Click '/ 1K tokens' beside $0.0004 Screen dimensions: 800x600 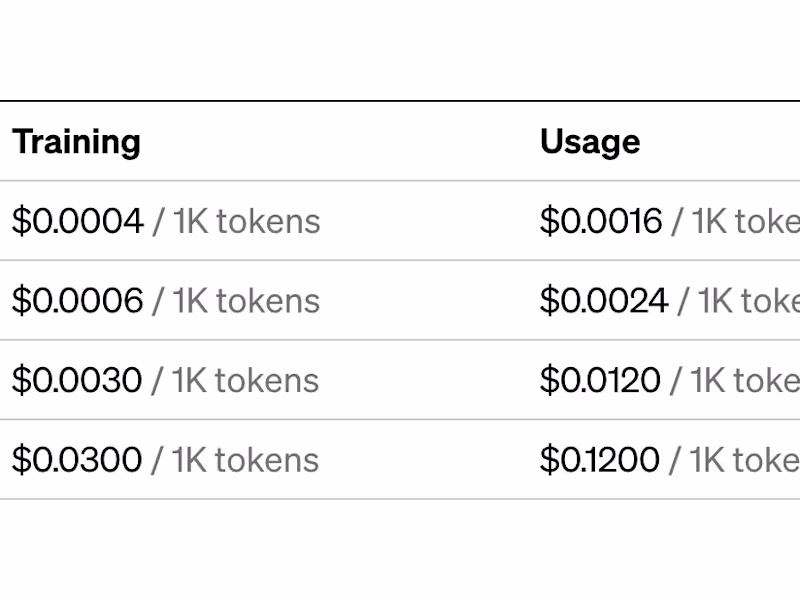click(x=236, y=221)
